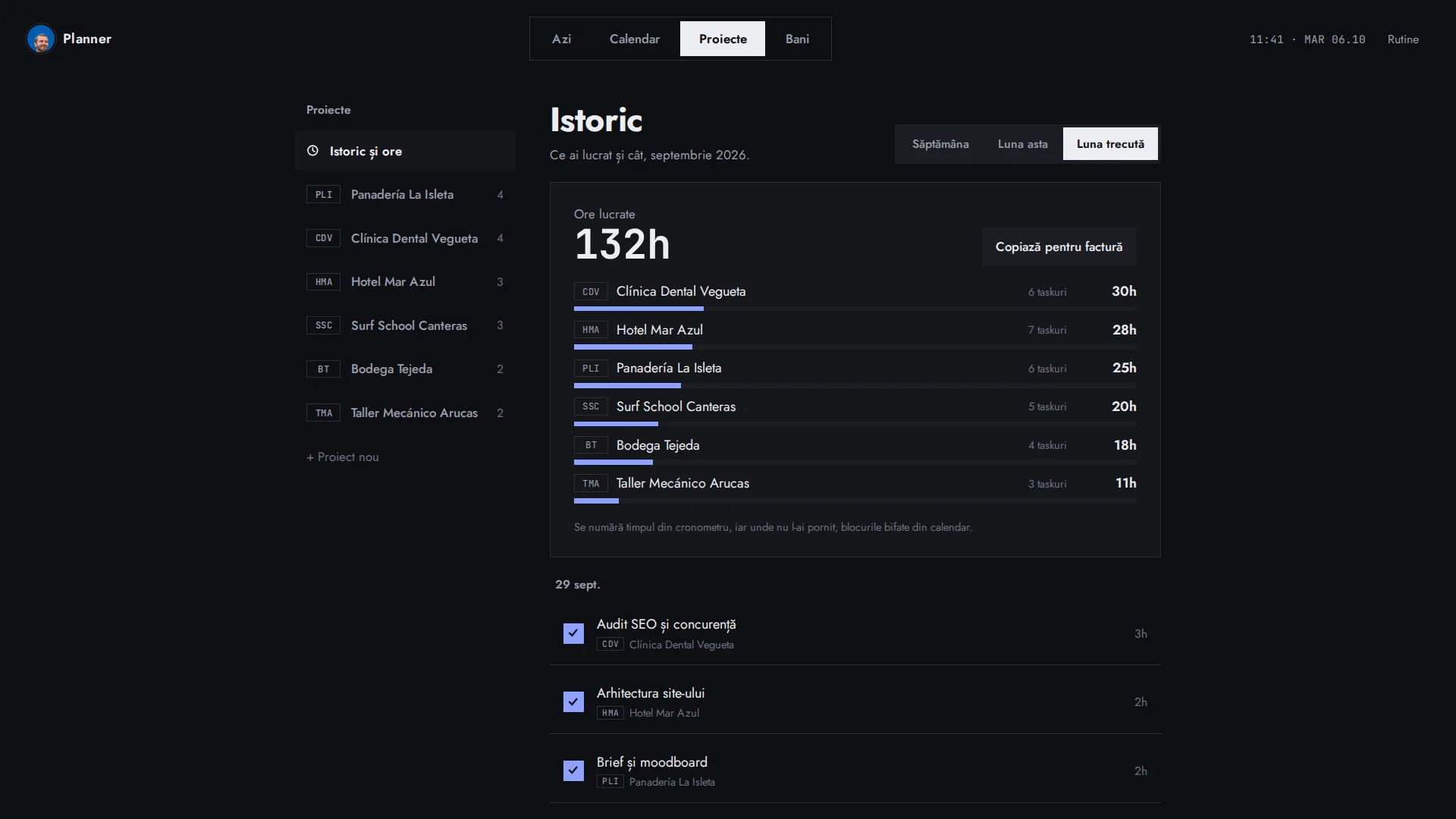1456x819 pixels.
Task: Click the PLI badge in the hours summary
Action: tap(591, 369)
